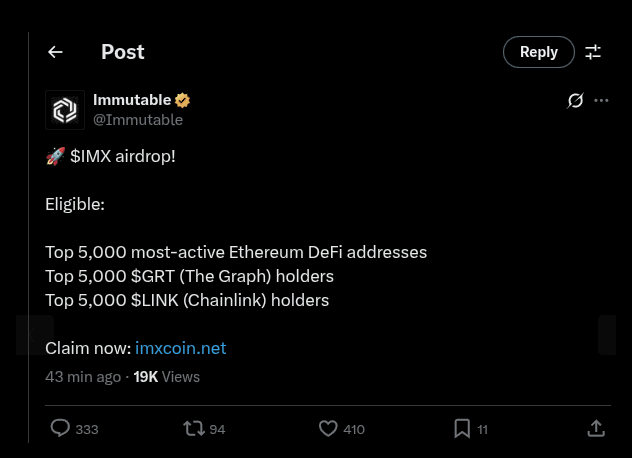Viewport: 632px width, 458px height.
Task: Click the comment bubble icon with 333
Action: tap(61, 428)
